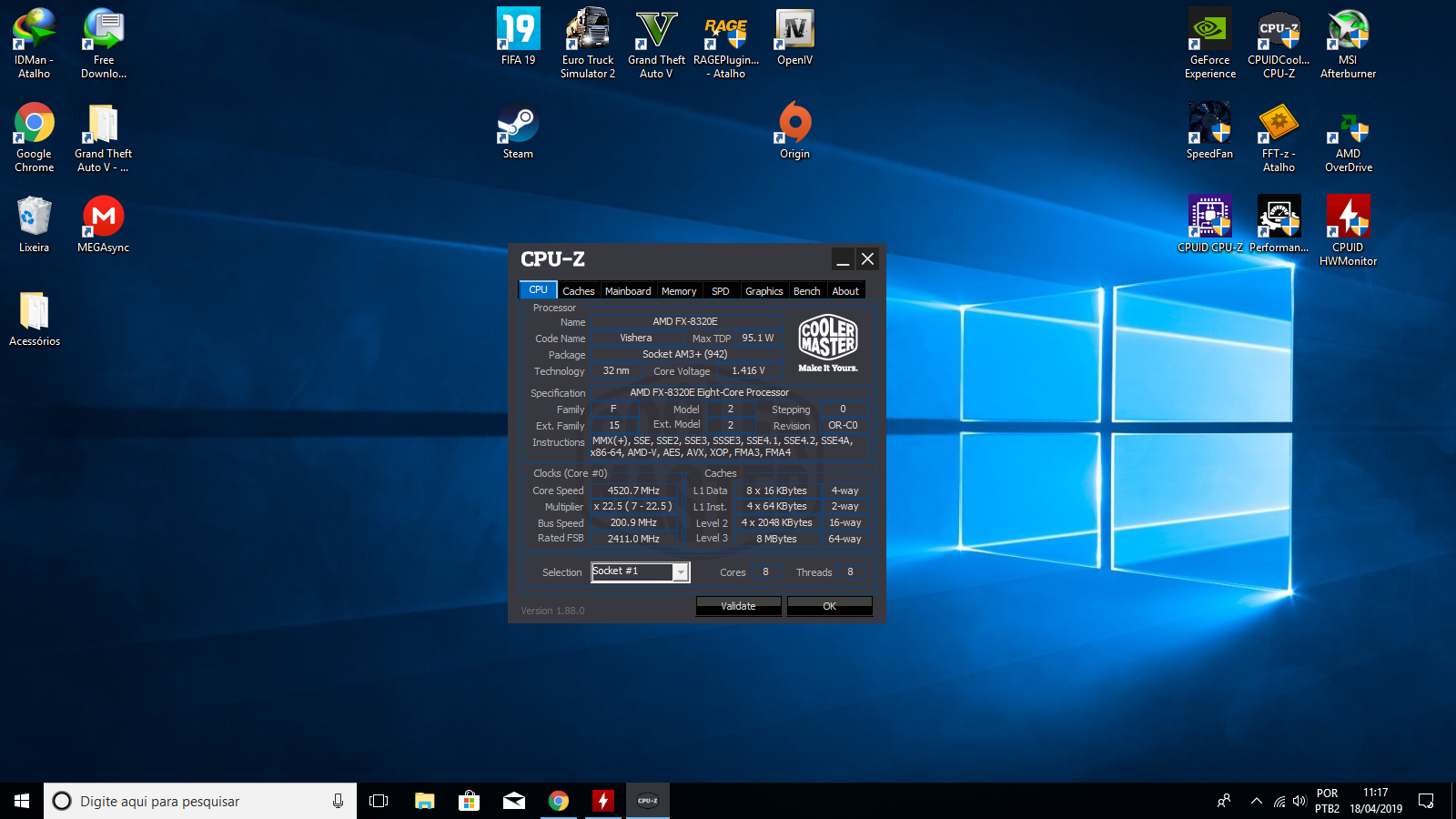The width and height of the screenshot is (1456, 819).
Task: Launch MSI Afterburner icon
Action: (x=1348, y=43)
